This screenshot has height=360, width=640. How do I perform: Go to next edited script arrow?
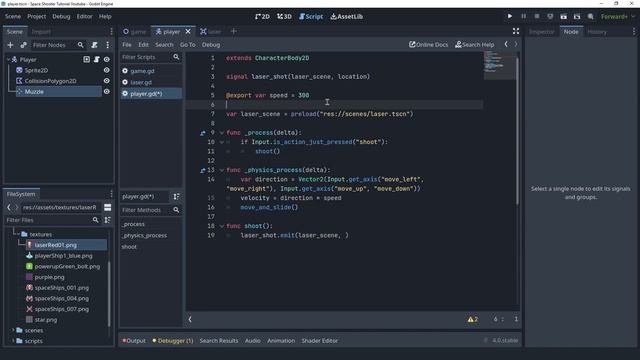[516, 44]
